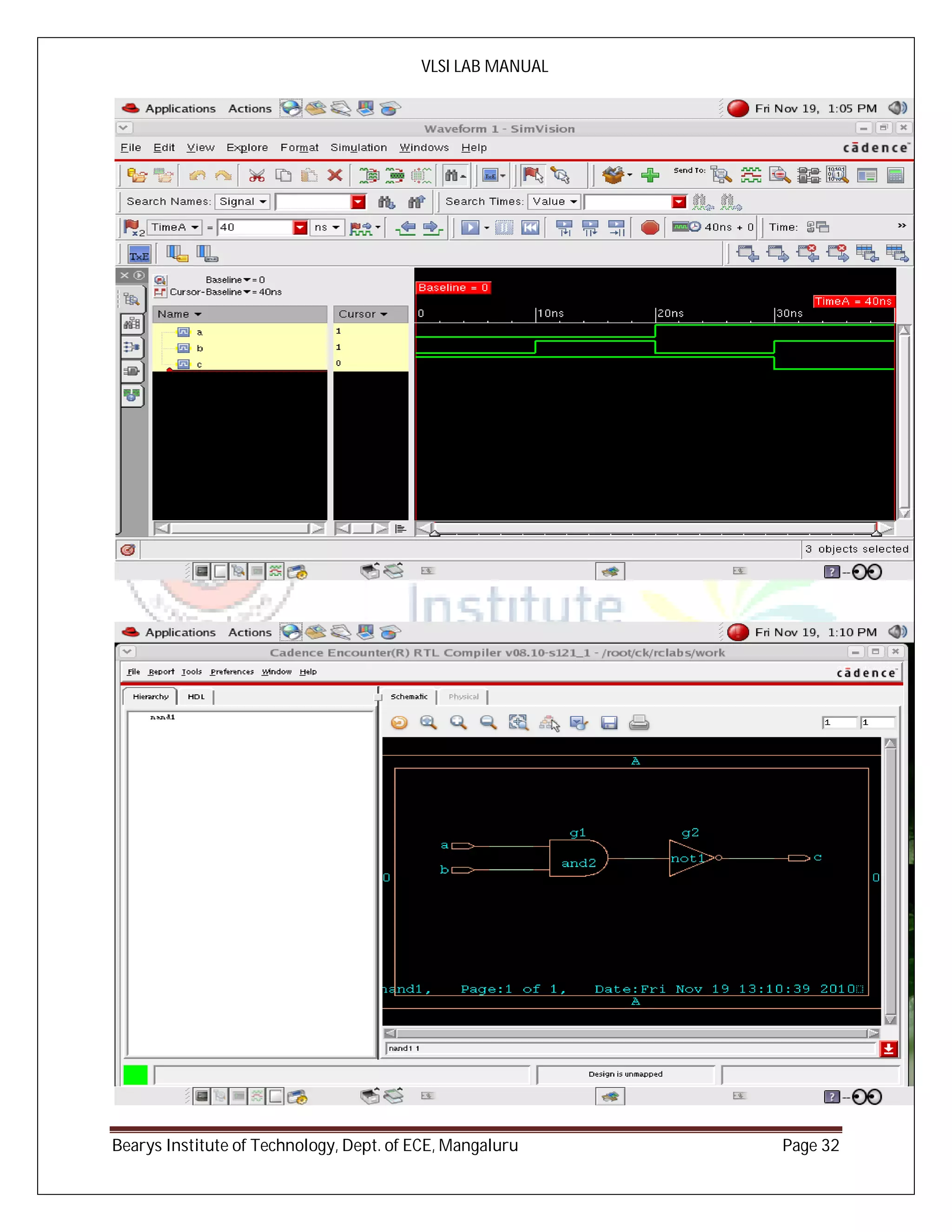Click the TimeA value input field
Viewport: 952px width, 1232px height.
[256, 227]
